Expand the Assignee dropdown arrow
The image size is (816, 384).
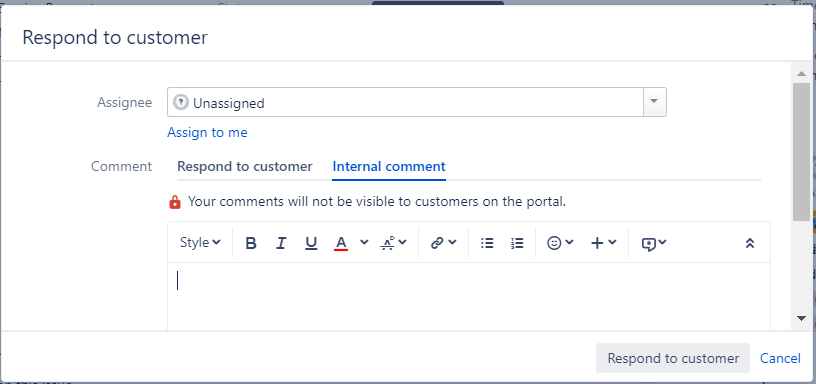tap(655, 102)
